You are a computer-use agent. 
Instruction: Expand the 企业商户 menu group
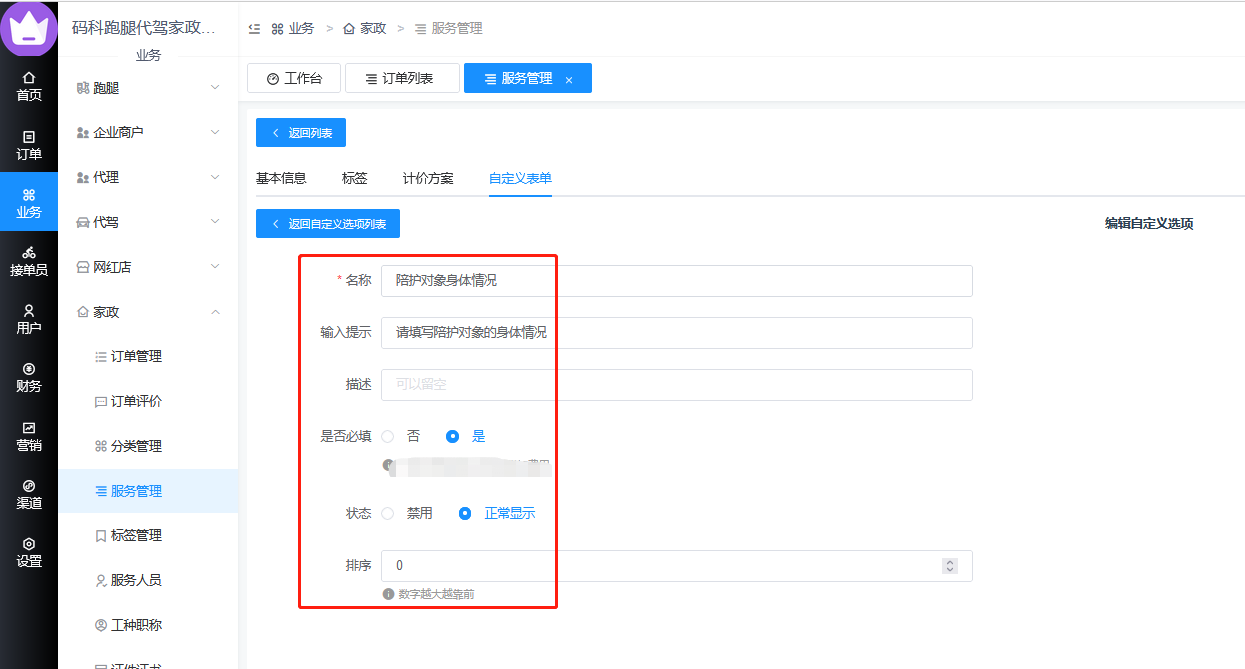point(147,132)
